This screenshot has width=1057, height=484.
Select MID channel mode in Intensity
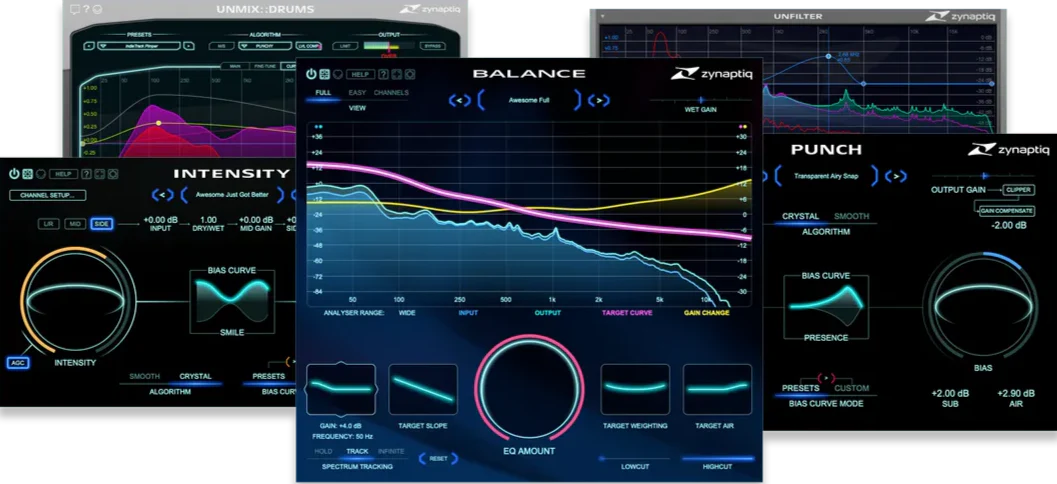click(76, 224)
